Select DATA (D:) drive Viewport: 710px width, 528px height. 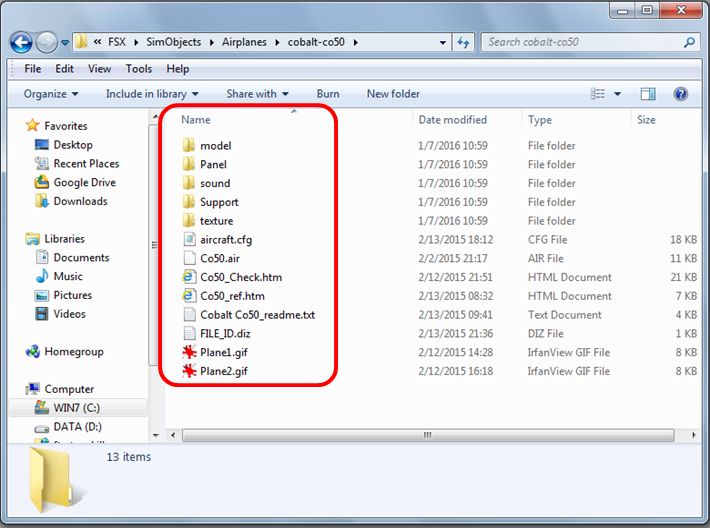[x=68, y=427]
